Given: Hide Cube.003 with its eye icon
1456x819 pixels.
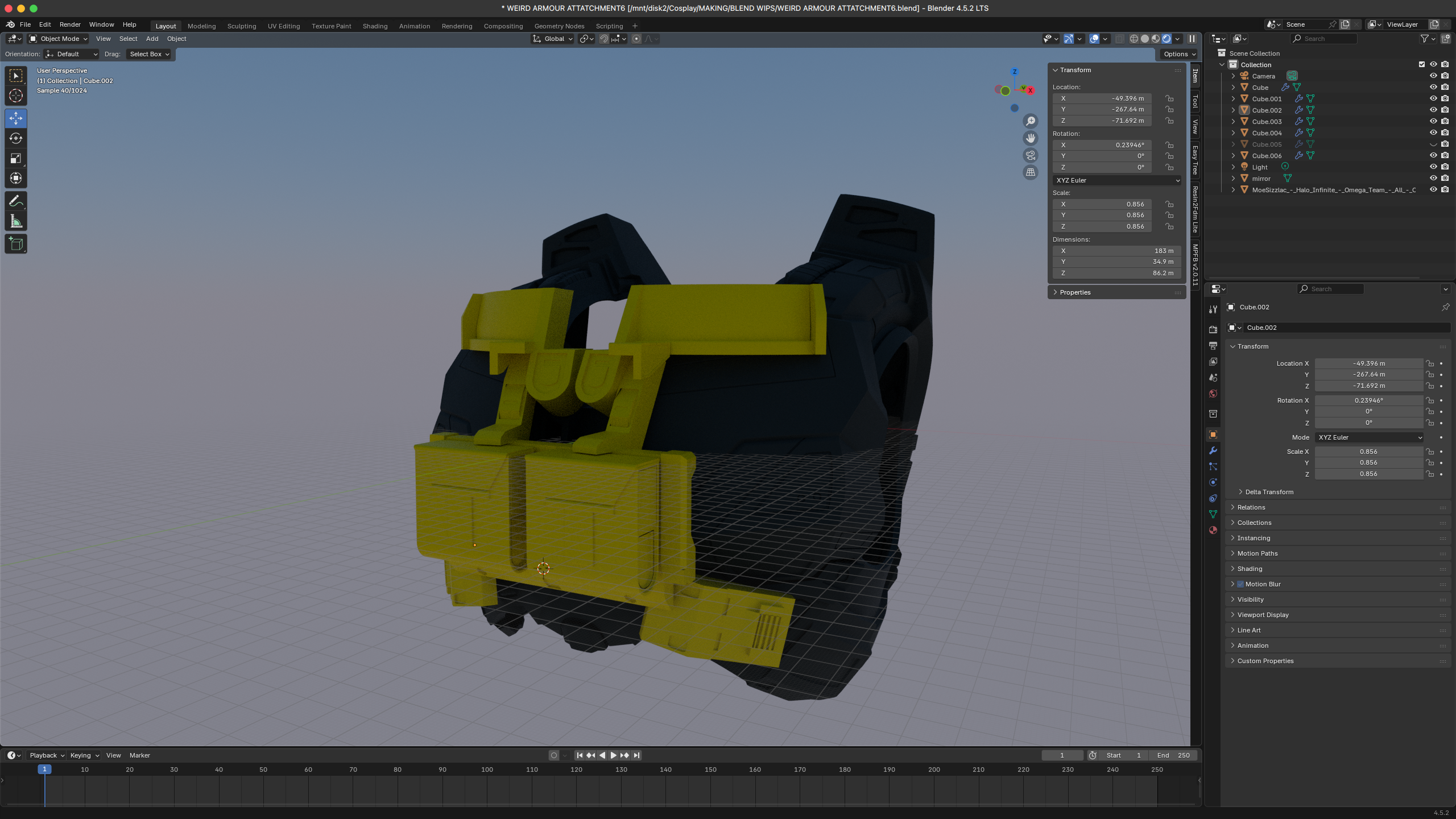Looking at the screenshot, I should [x=1433, y=121].
